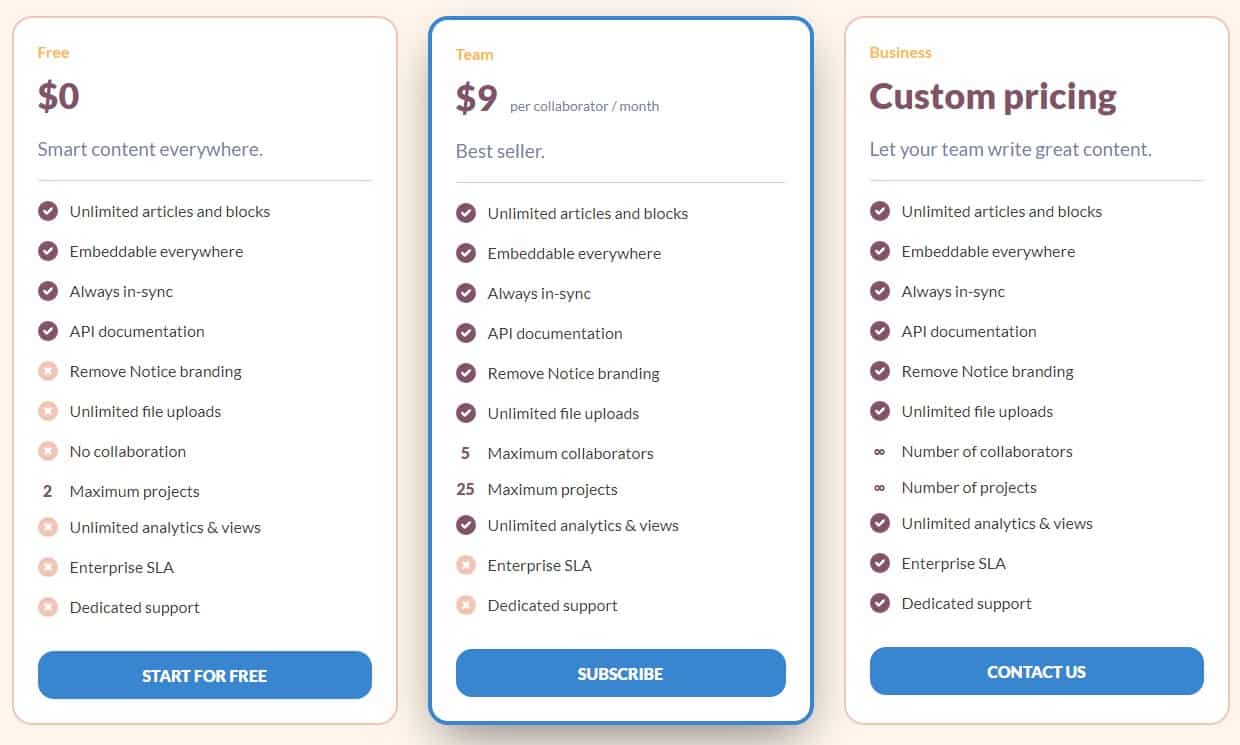Screen dimensions: 1240x745
Task: Click the cross icon beside Enterprise SLA in Team plan
Action: pos(465,564)
